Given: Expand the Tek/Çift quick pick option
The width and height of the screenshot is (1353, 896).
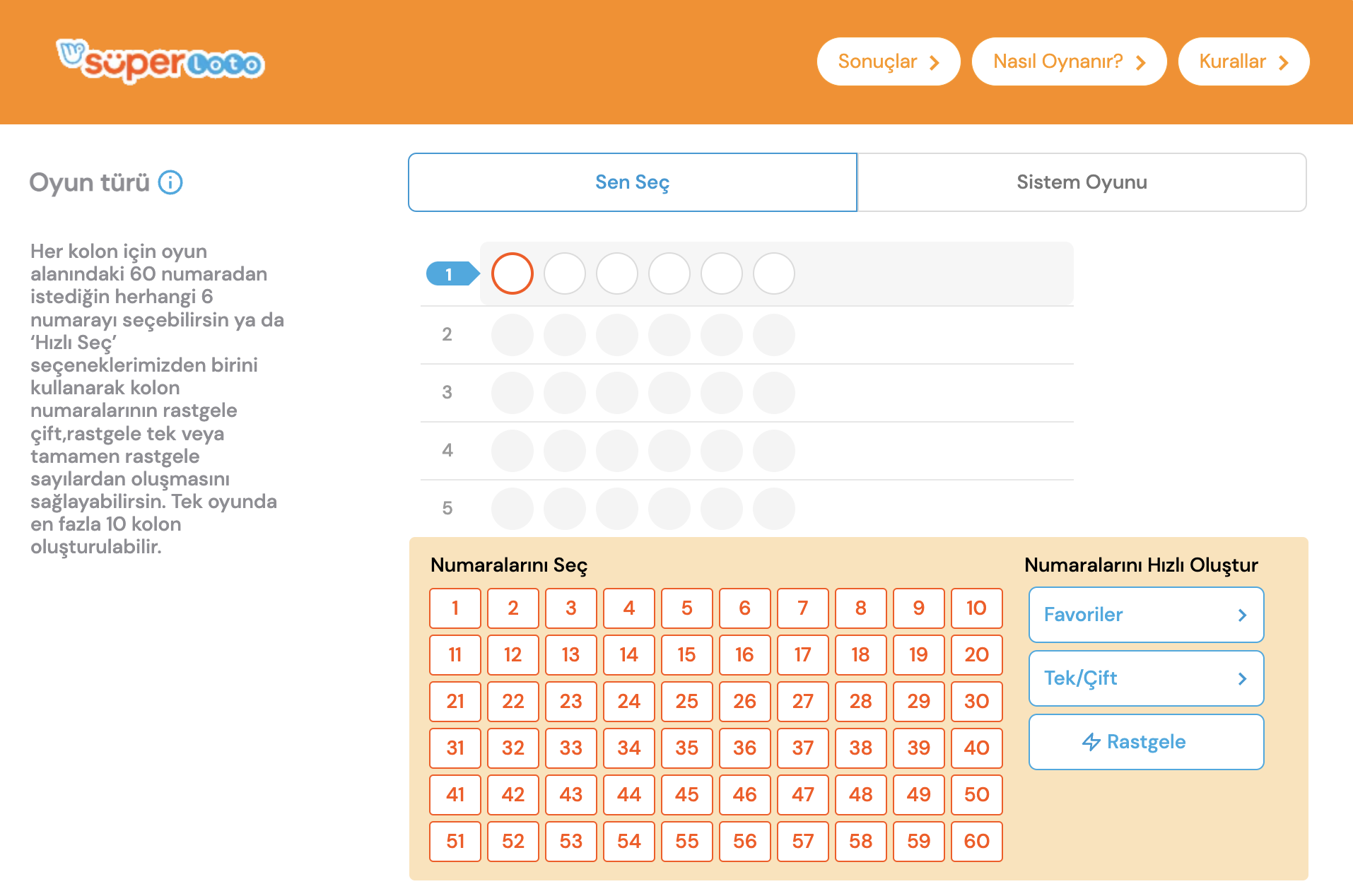Looking at the screenshot, I should pos(1146,678).
